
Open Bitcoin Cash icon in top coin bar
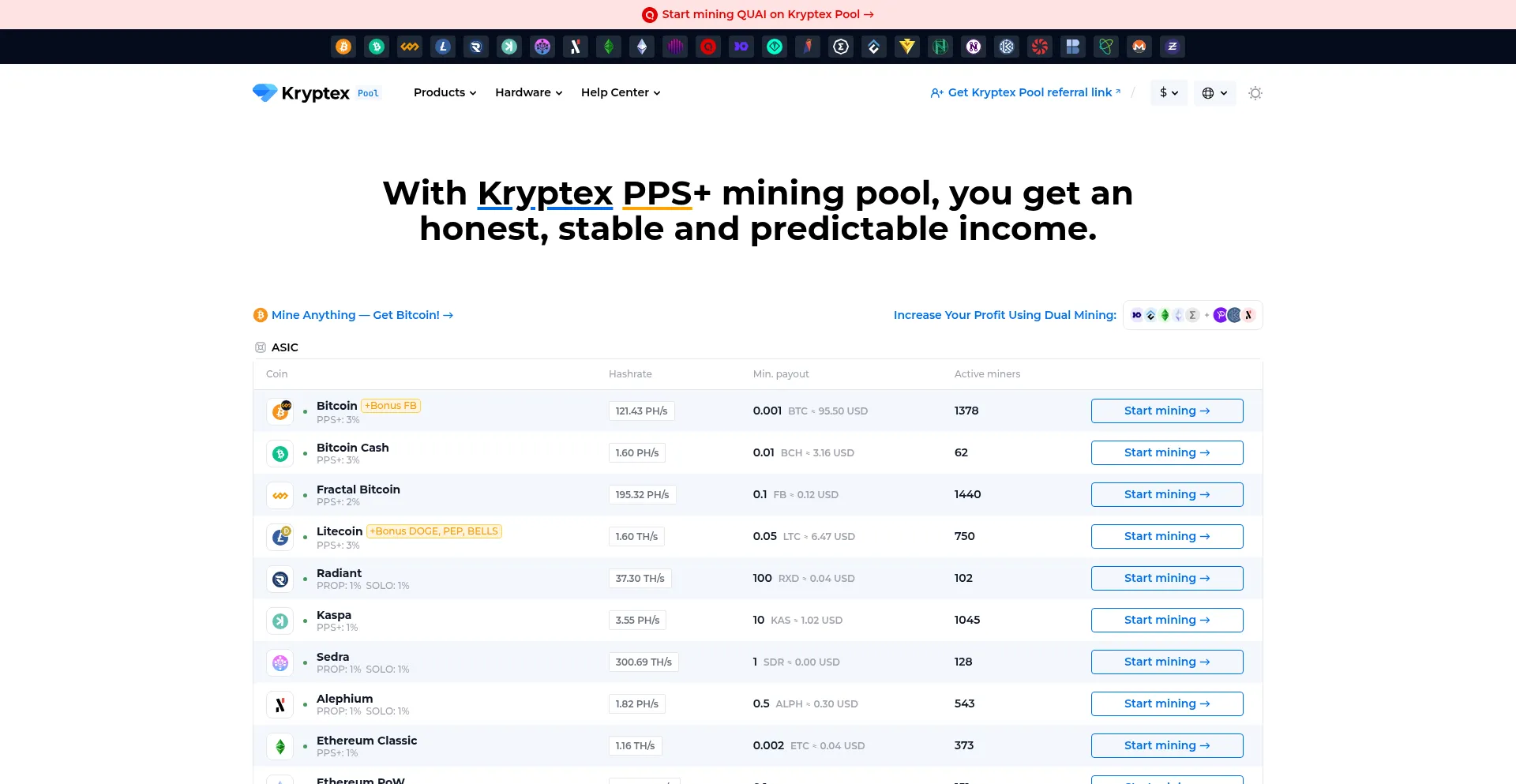[x=377, y=47]
